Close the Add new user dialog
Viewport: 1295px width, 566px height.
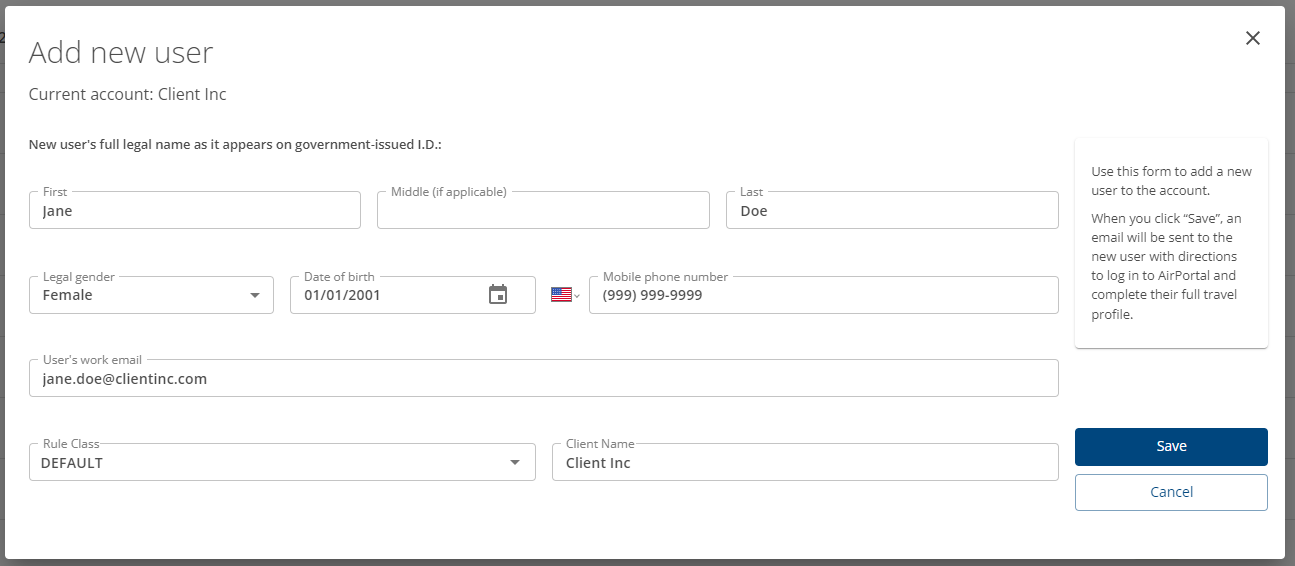click(1252, 38)
